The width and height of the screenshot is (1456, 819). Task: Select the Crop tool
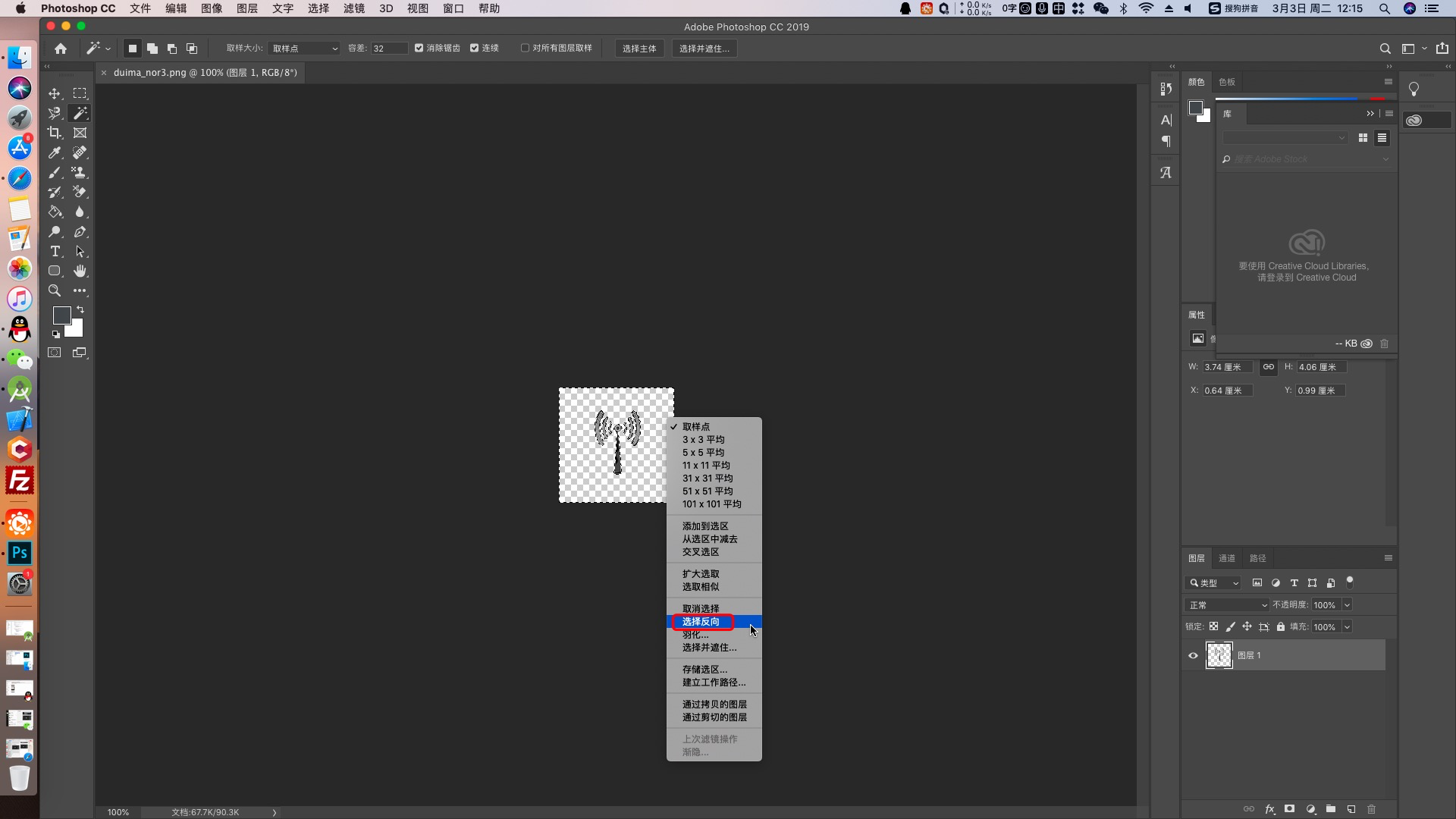[55, 133]
